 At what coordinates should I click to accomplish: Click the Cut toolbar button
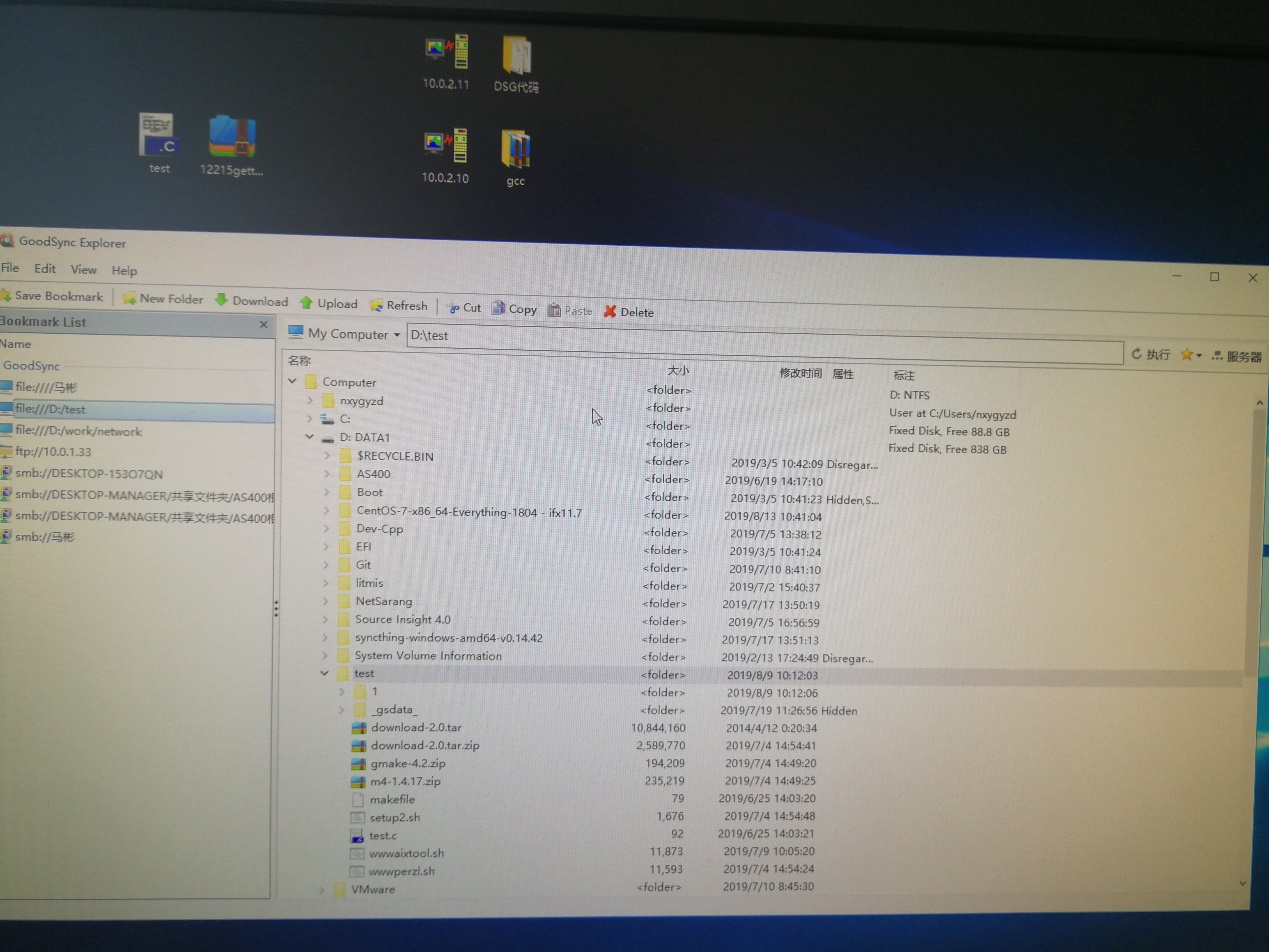[x=463, y=308]
